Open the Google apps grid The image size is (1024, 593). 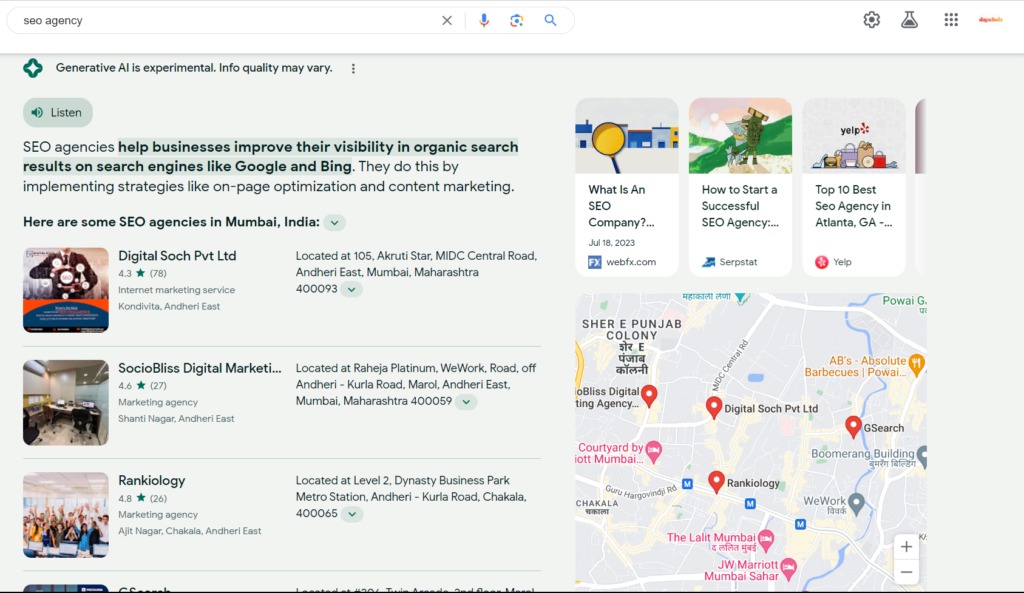[951, 20]
